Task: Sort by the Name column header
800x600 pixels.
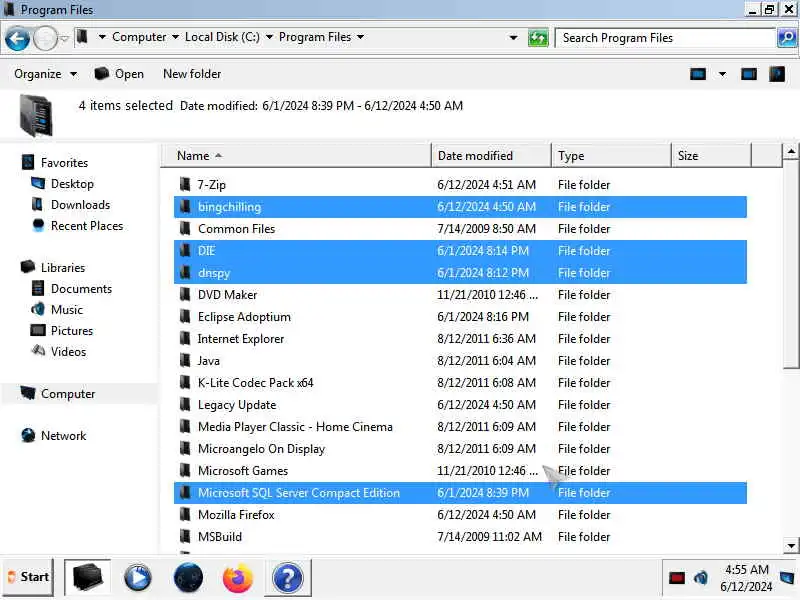Action: pos(296,156)
